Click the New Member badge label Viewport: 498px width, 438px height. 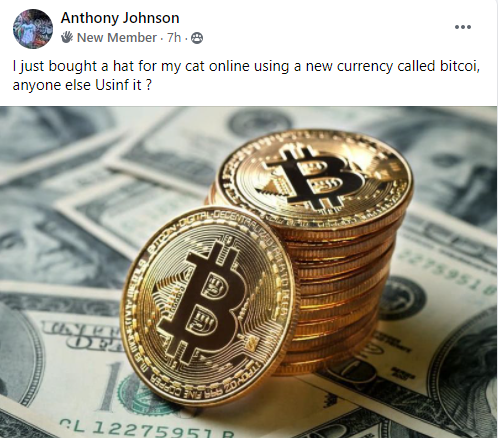(117, 38)
